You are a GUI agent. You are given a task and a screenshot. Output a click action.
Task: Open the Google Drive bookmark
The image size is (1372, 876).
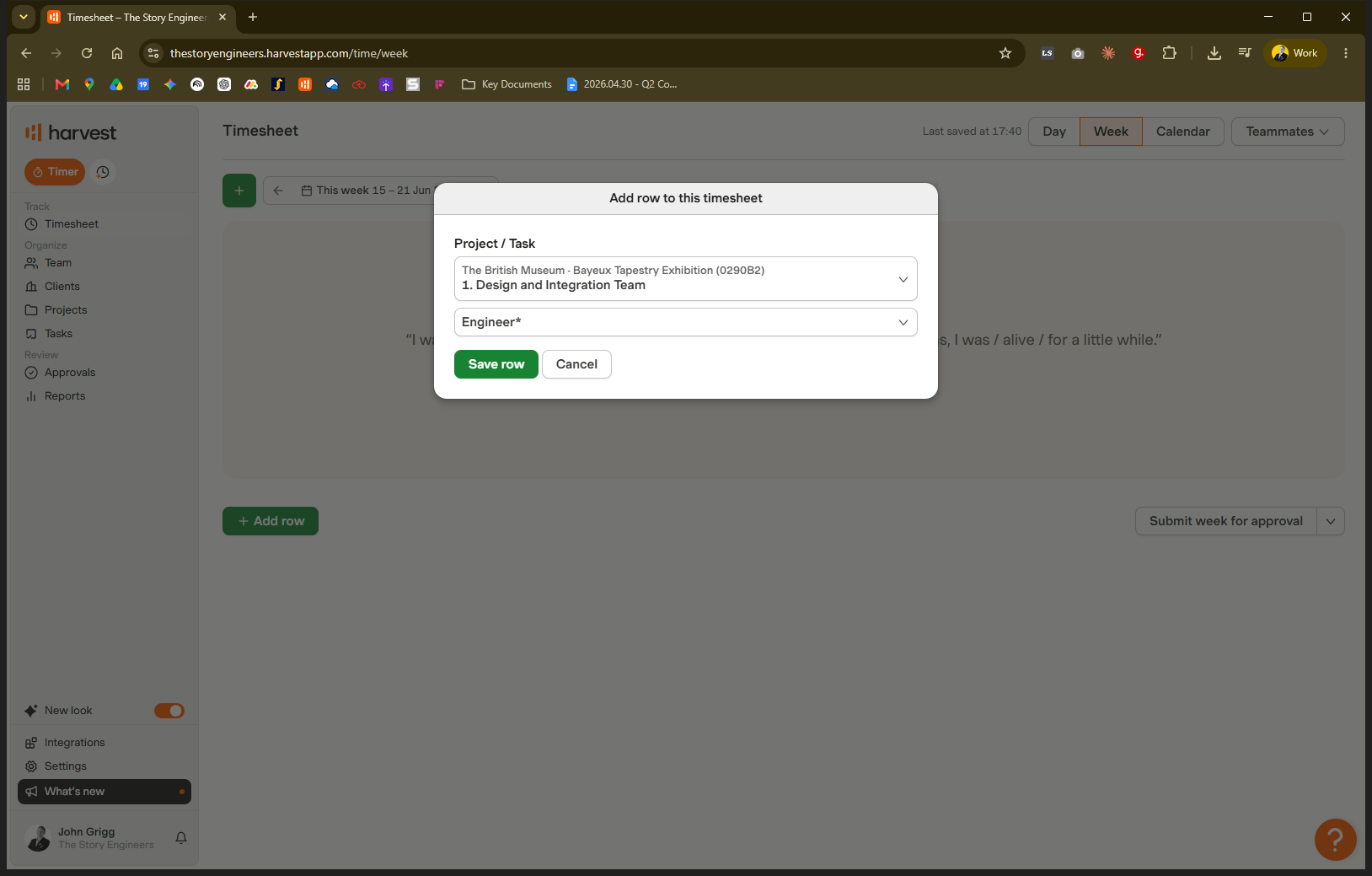(116, 84)
